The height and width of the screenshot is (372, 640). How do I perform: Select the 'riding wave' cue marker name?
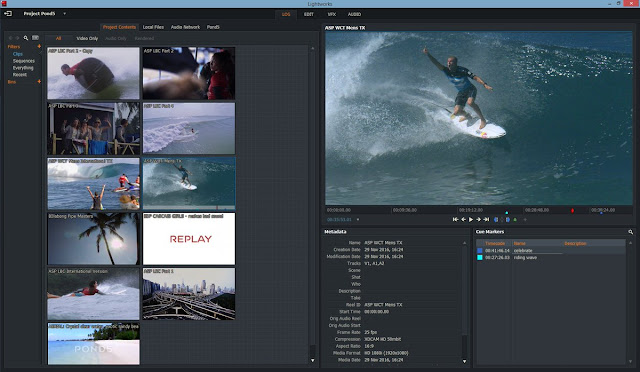pos(525,258)
